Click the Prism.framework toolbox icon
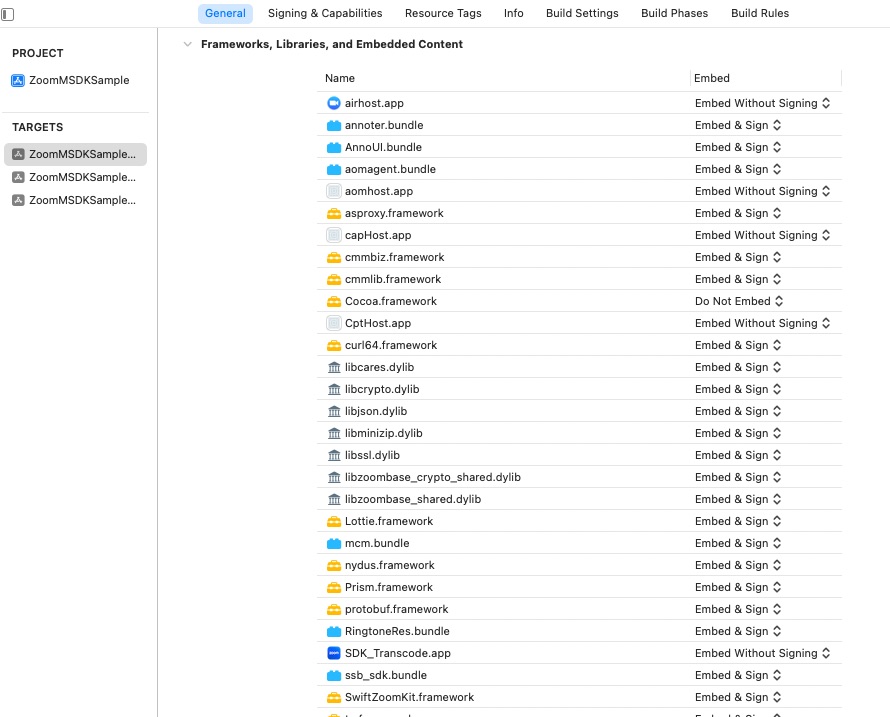 [334, 588]
